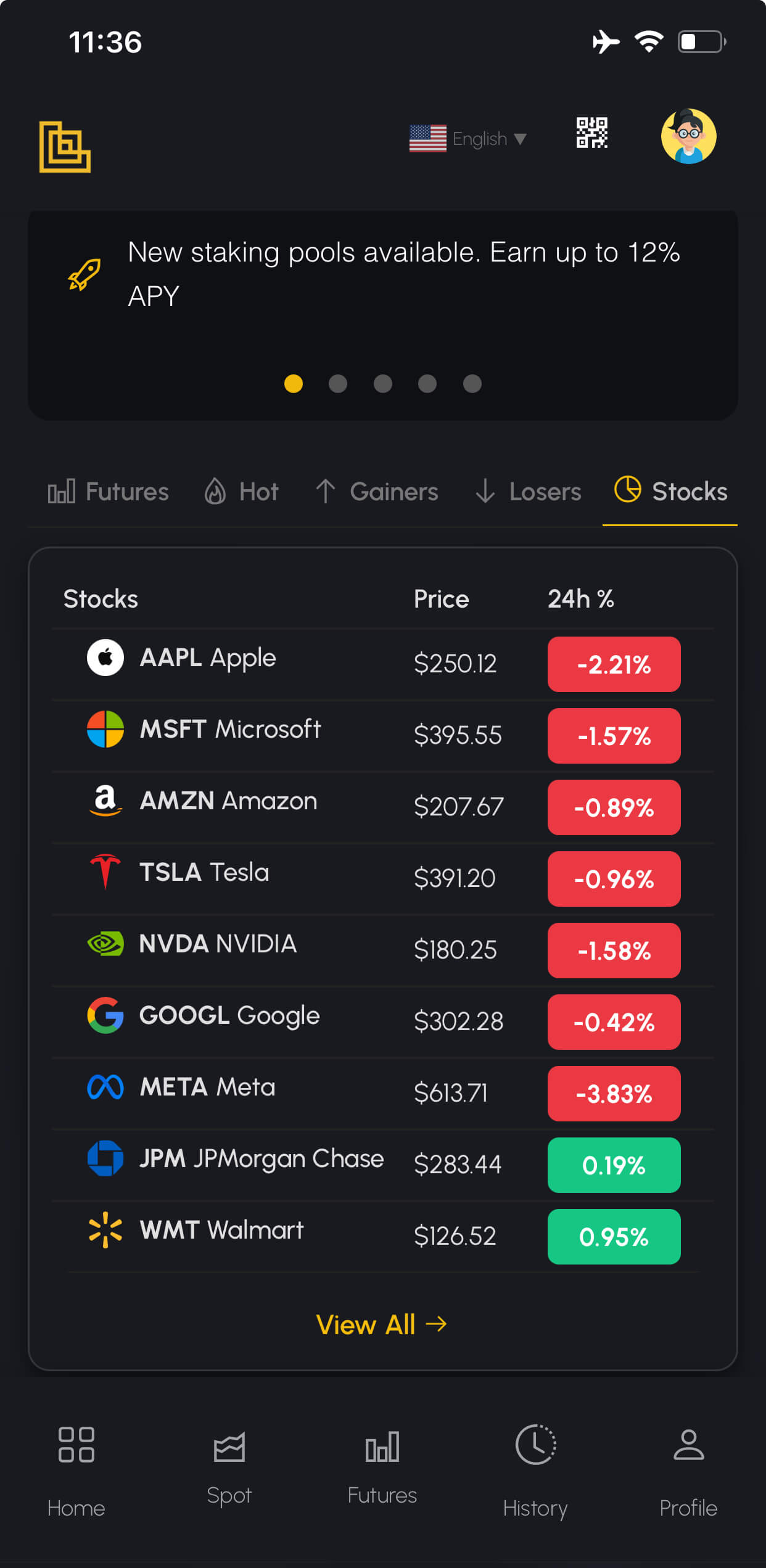Expand the English language dropdown
Image resolution: width=766 pixels, height=1568 pixels.
[x=469, y=139]
